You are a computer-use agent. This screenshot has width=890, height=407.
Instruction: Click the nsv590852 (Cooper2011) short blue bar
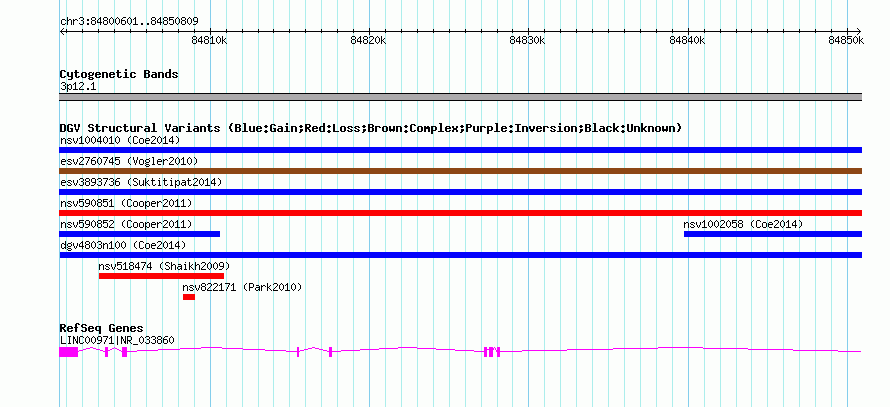140,234
